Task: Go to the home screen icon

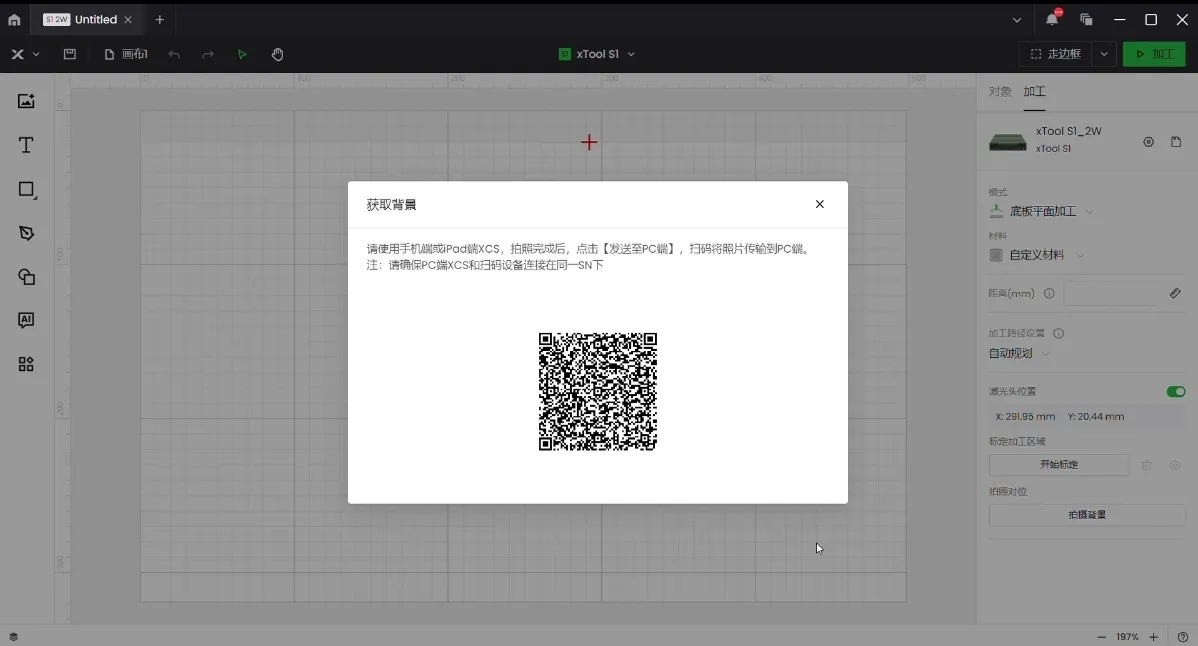Action: 14,20
